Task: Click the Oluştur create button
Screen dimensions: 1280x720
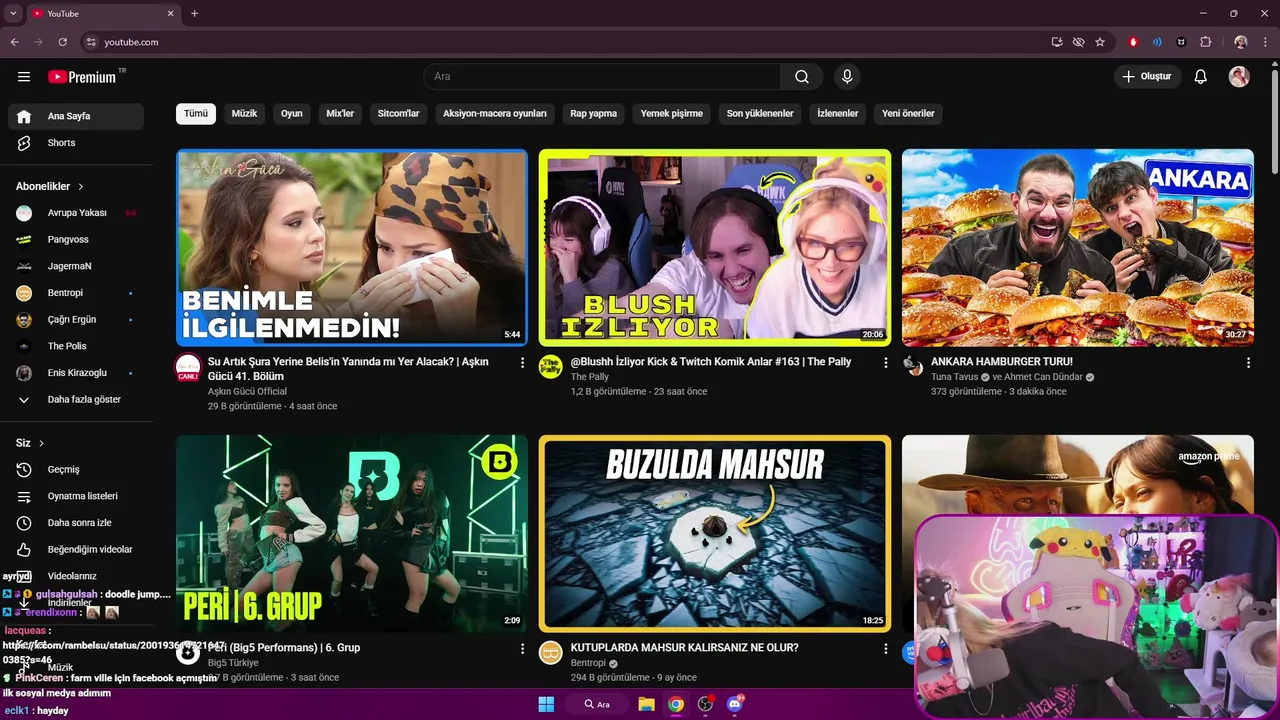Action: (1148, 77)
